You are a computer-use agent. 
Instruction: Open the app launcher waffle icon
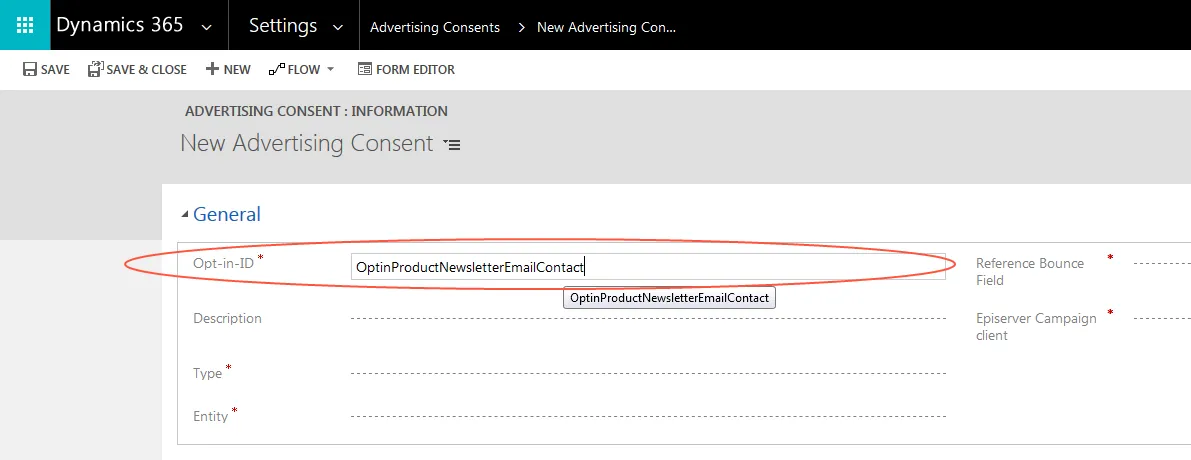coord(25,25)
